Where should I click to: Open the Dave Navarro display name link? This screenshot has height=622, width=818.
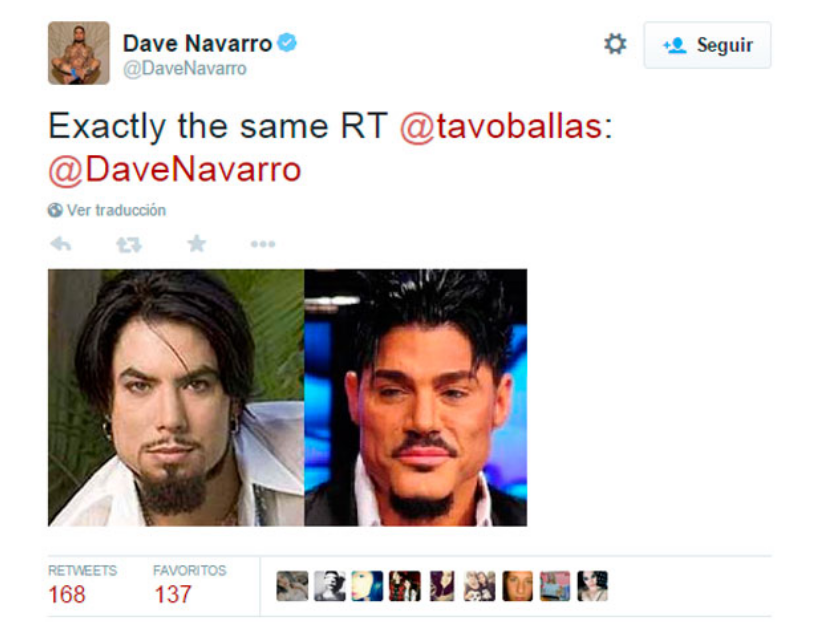(x=198, y=43)
